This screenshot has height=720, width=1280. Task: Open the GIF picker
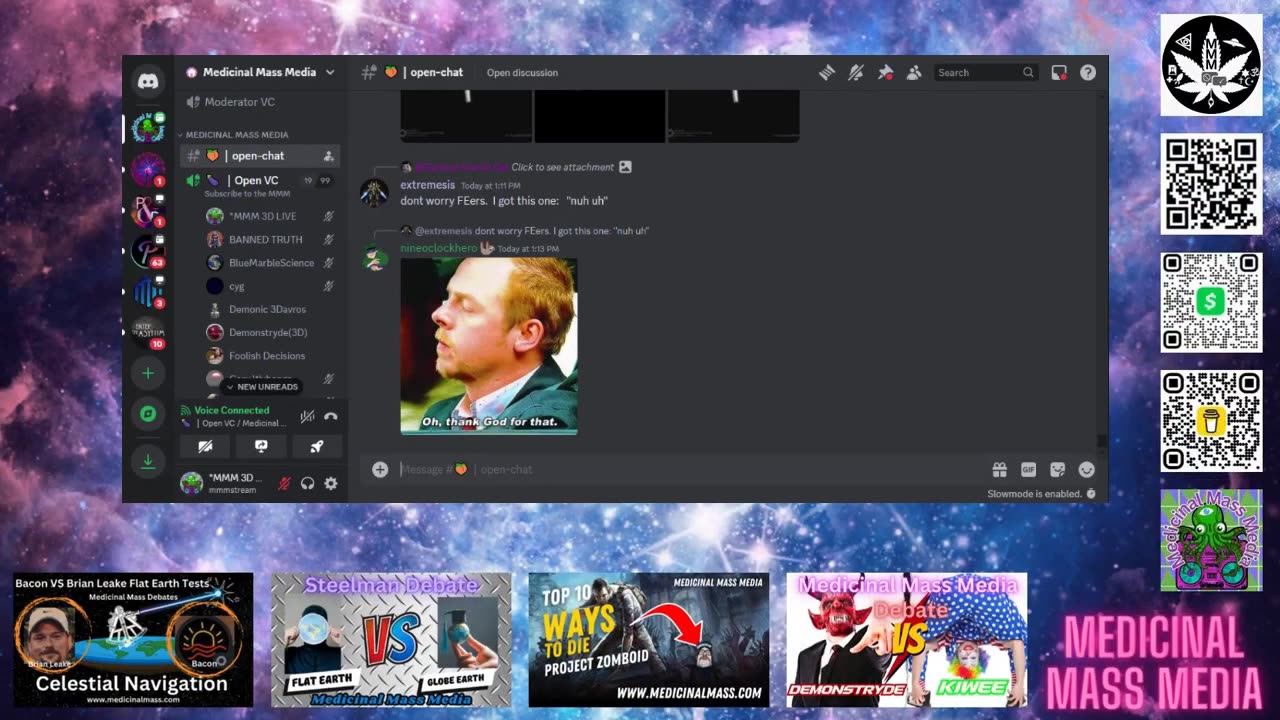[x=1028, y=469]
